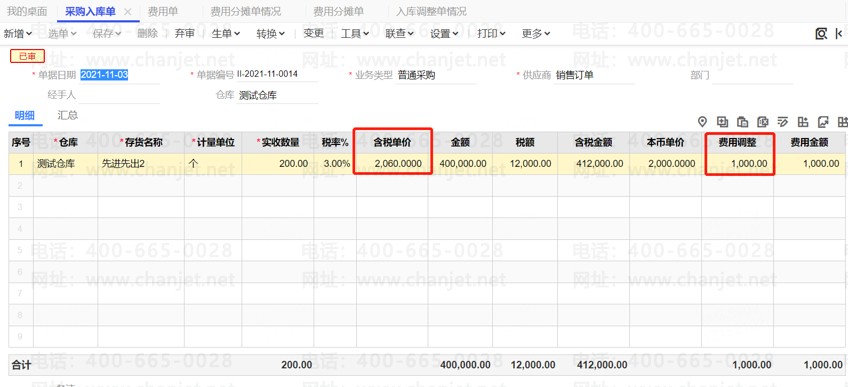848x387 pixels.
Task: Expand the 设置 dropdown
Action: [445, 34]
